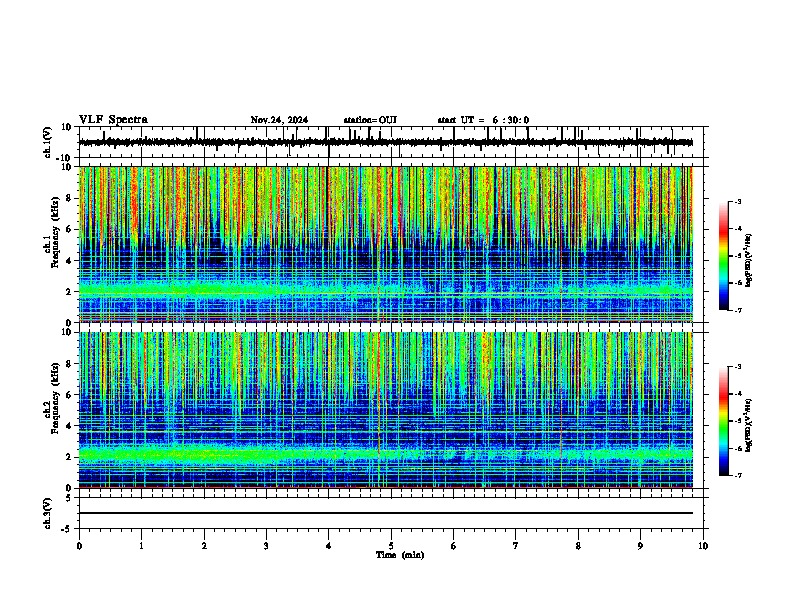Click the ch.2 spectrogram color scale bar
The width and height of the screenshot is (792, 612).
pyautogui.click(x=724, y=421)
